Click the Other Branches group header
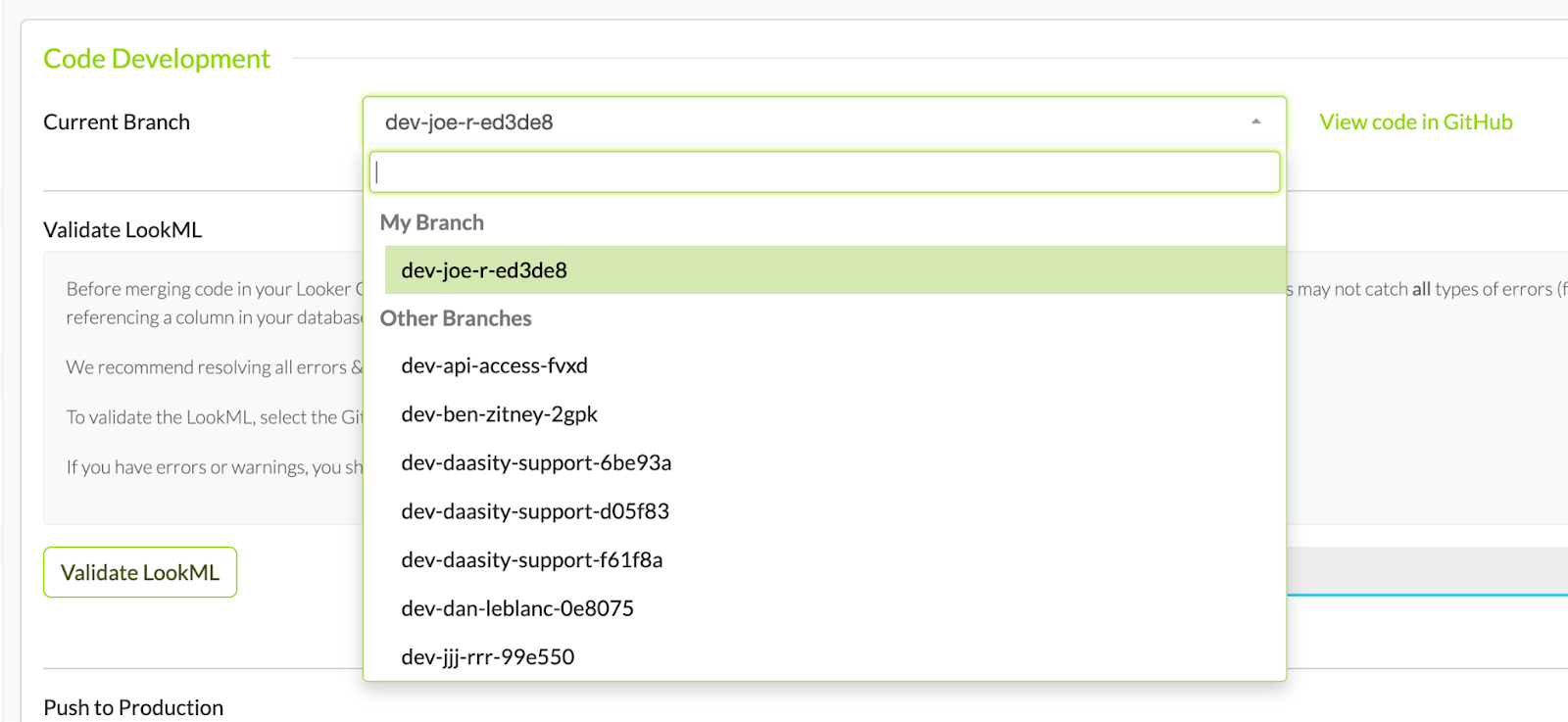The image size is (1568, 722). point(456,318)
